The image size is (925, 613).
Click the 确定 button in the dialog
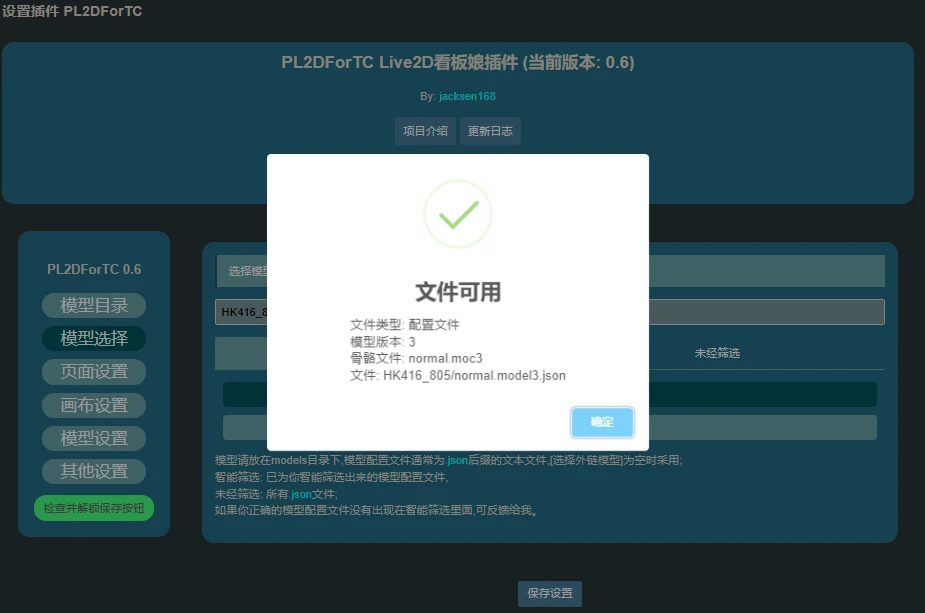tap(602, 422)
